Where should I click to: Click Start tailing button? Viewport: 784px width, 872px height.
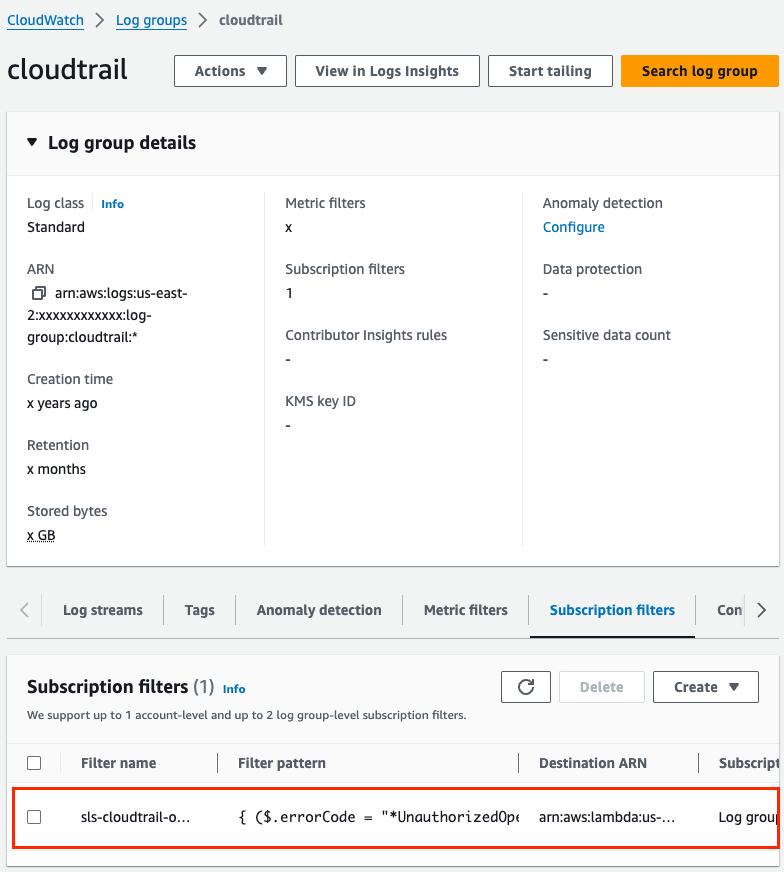[x=549, y=71]
